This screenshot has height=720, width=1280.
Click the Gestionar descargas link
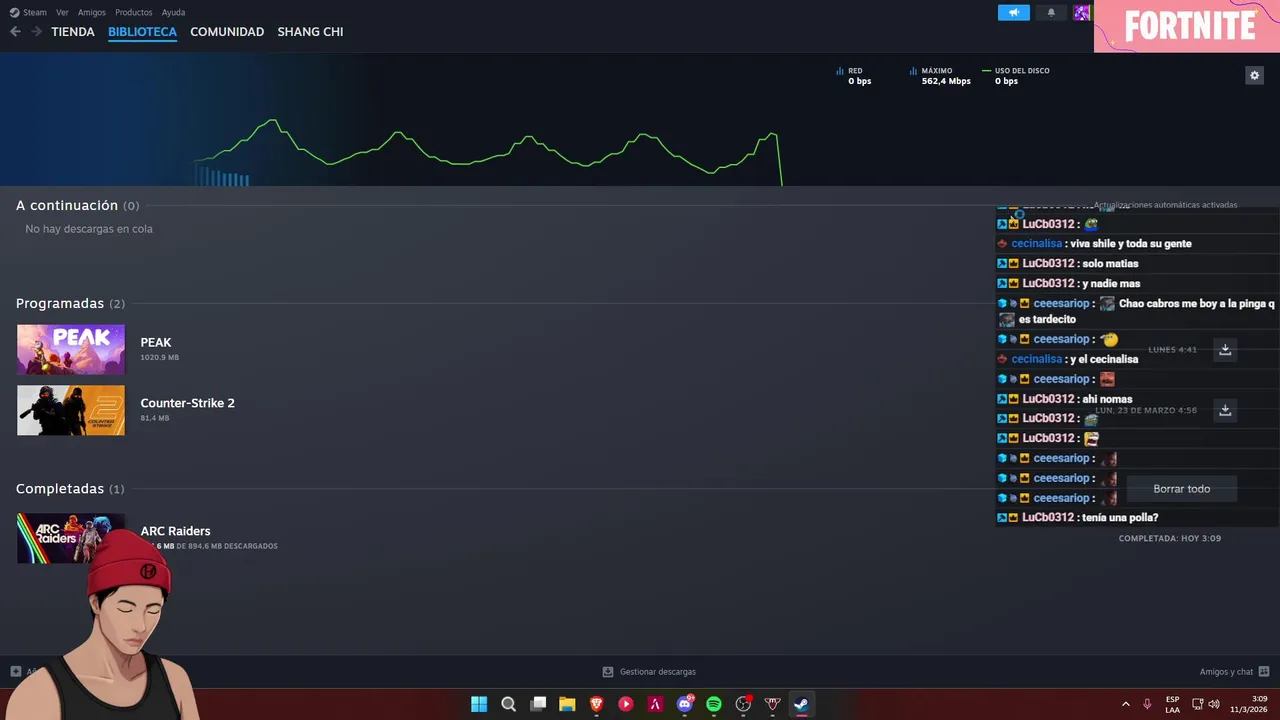pyautogui.click(x=658, y=672)
